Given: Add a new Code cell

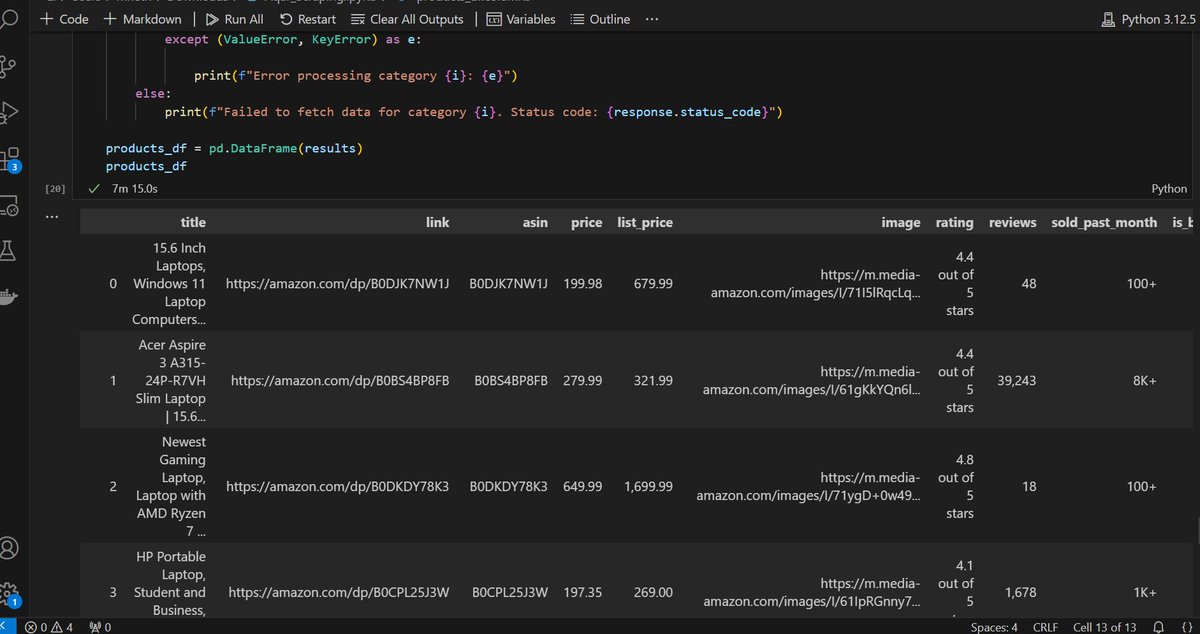Looking at the screenshot, I should point(64,19).
